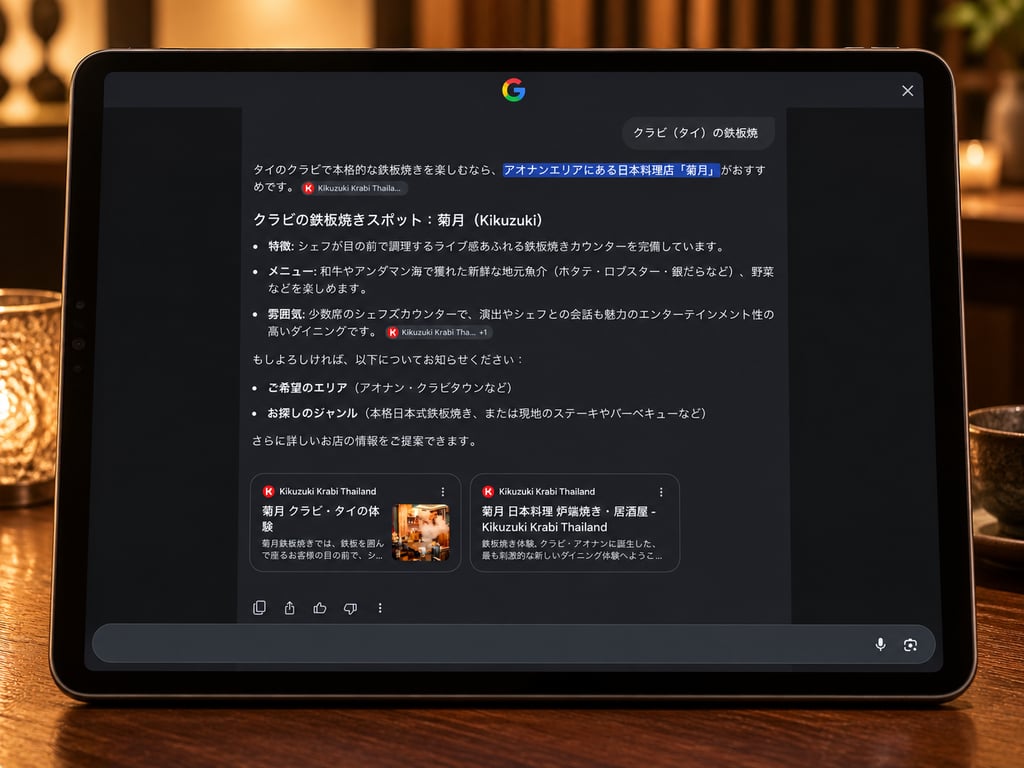Open three-dot menu on 菊月 クラビ・タイの体験 card
Screen dimensions: 1024x768
tap(443, 492)
